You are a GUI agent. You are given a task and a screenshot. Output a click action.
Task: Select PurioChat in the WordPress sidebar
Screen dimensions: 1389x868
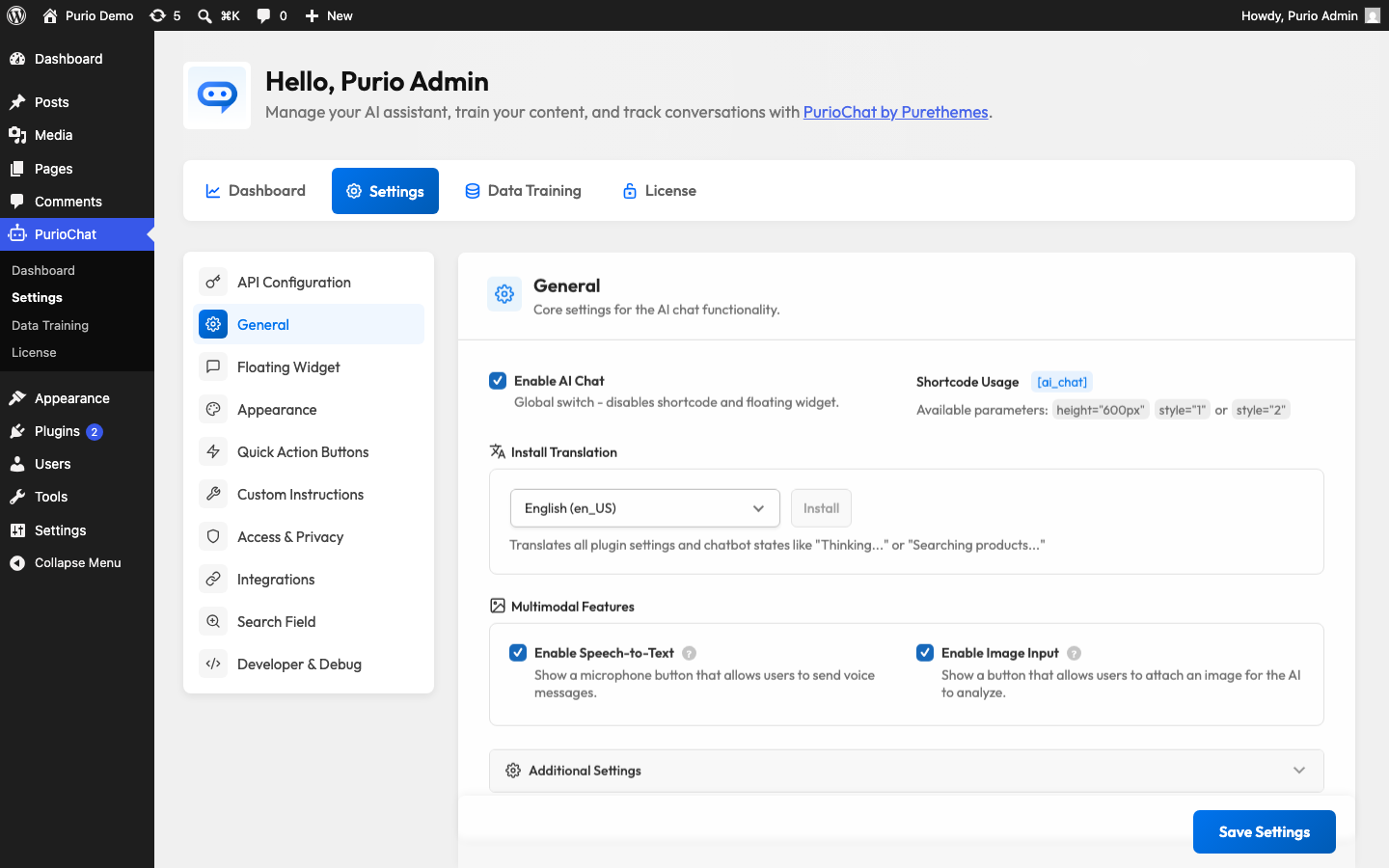click(77, 234)
